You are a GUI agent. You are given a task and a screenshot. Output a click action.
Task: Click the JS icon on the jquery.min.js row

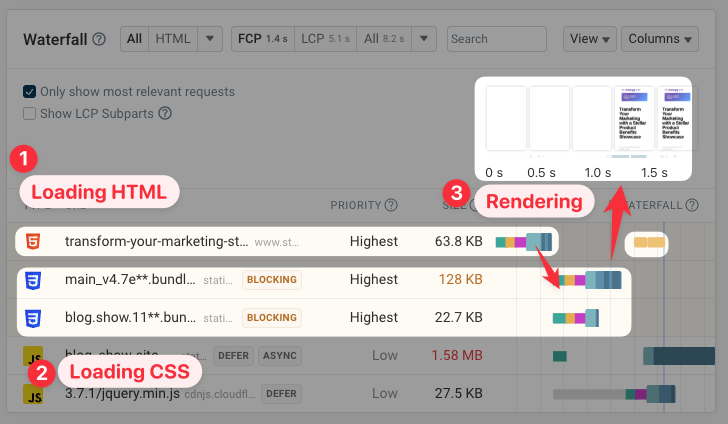(x=33, y=394)
